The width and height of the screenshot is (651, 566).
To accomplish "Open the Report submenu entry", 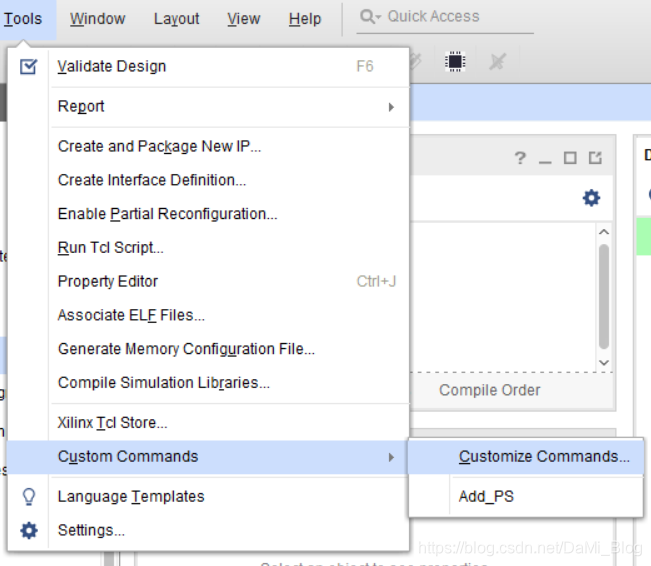I will (x=229, y=107).
